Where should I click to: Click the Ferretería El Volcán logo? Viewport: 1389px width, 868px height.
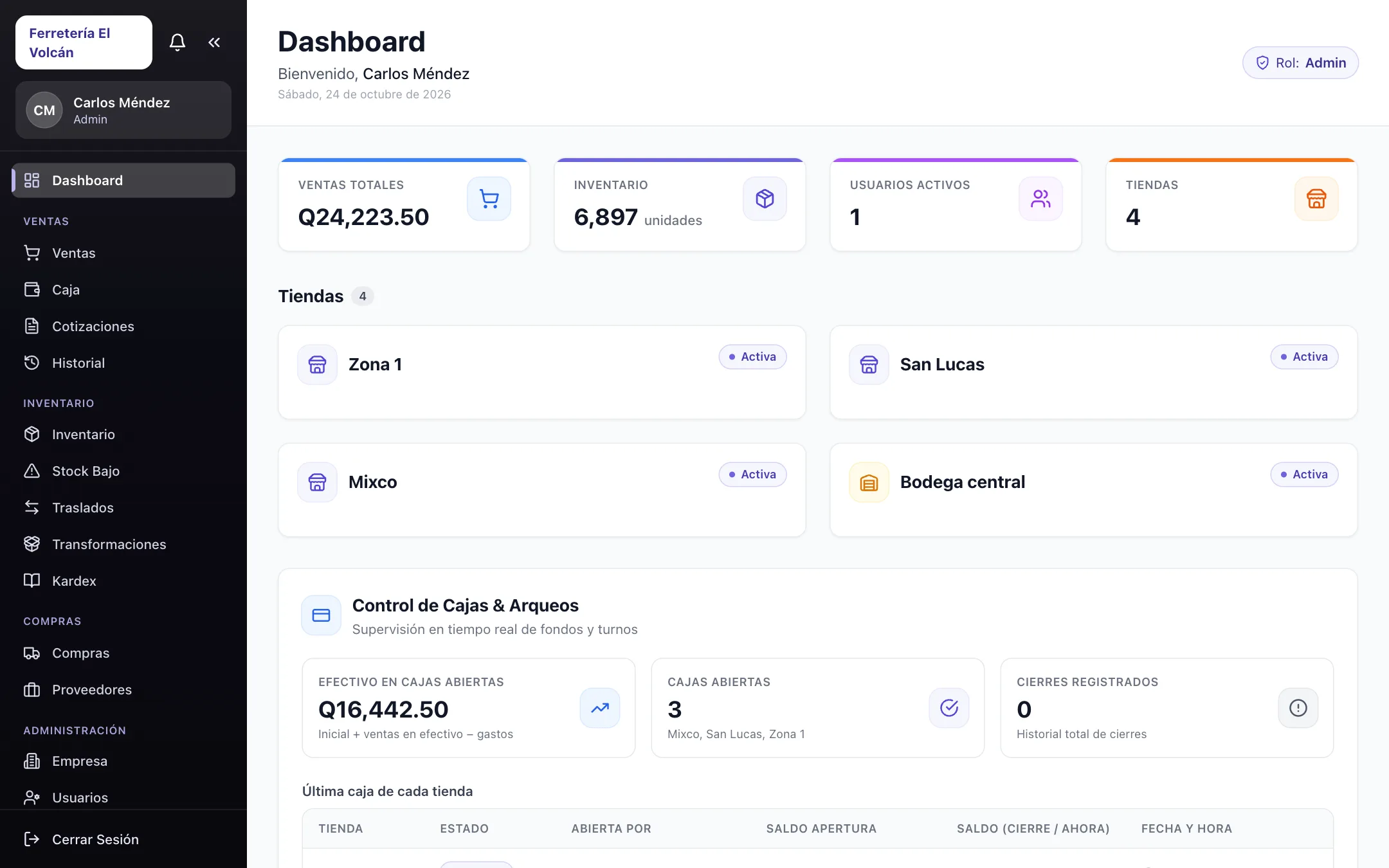point(84,42)
